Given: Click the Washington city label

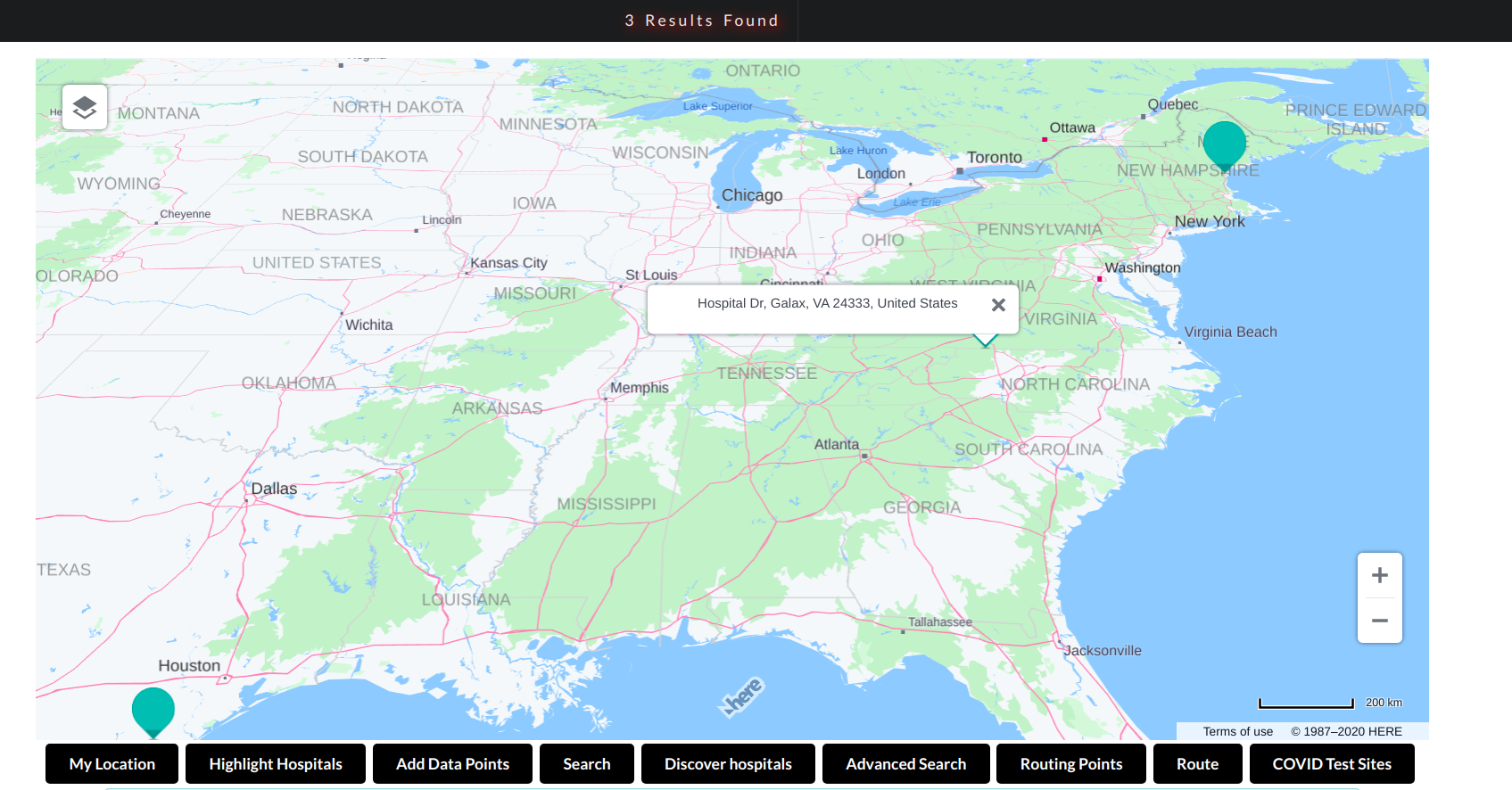Looking at the screenshot, I should [x=1143, y=267].
